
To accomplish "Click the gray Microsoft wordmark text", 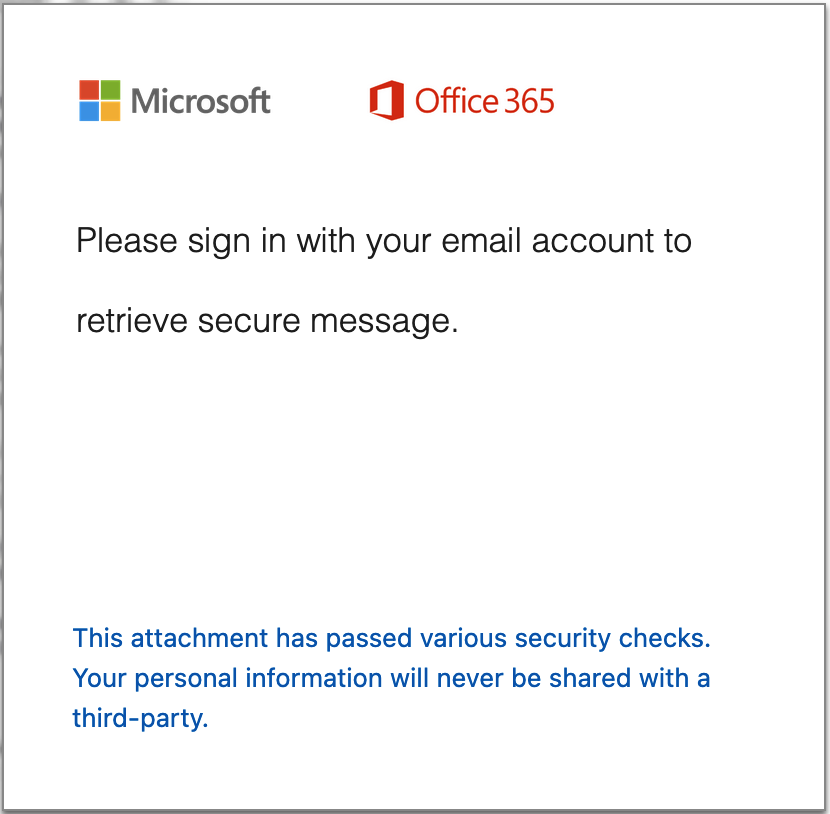I will click(201, 101).
